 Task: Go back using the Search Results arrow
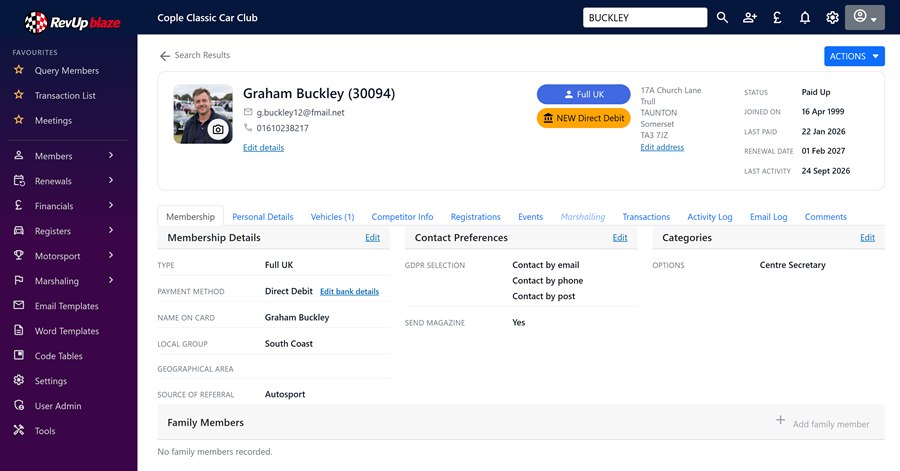(165, 56)
